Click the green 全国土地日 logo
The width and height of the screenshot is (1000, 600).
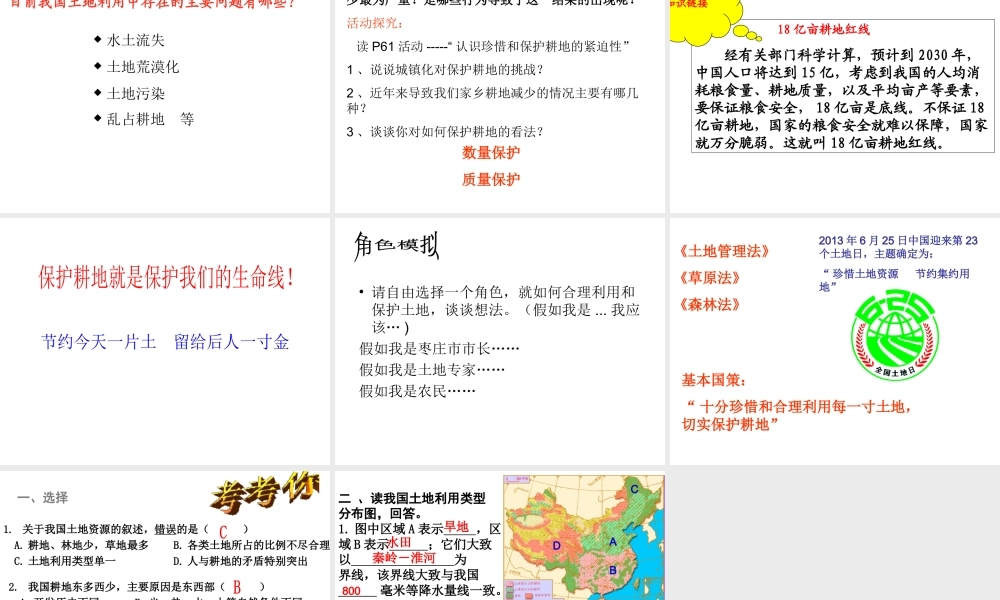[x=895, y=335]
